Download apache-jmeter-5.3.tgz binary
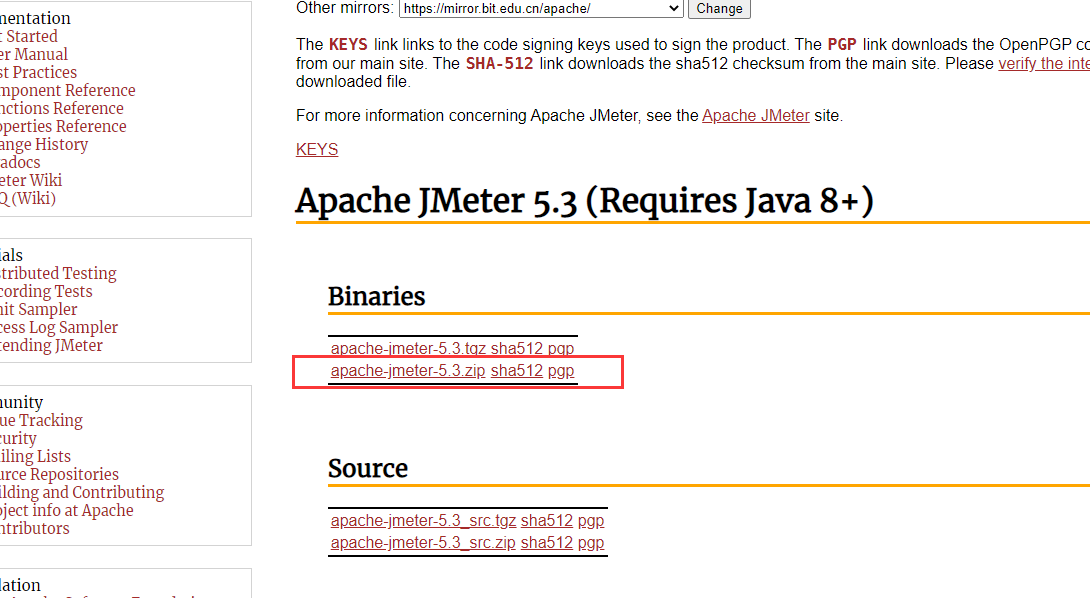 (408, 348)
